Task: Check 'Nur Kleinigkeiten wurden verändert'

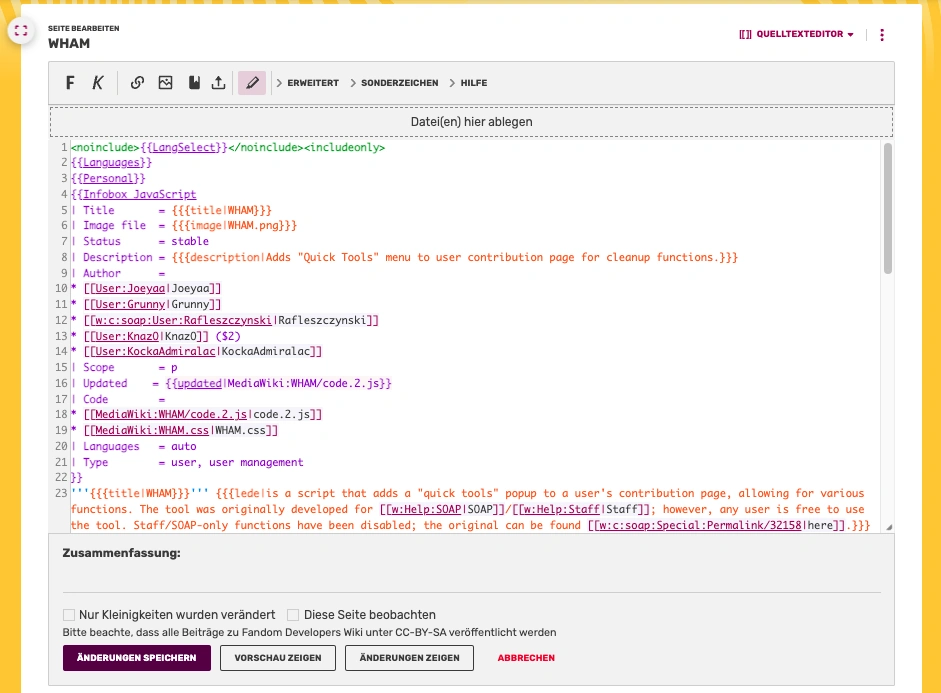Action: pyautogui.click(x=69, y=615)
